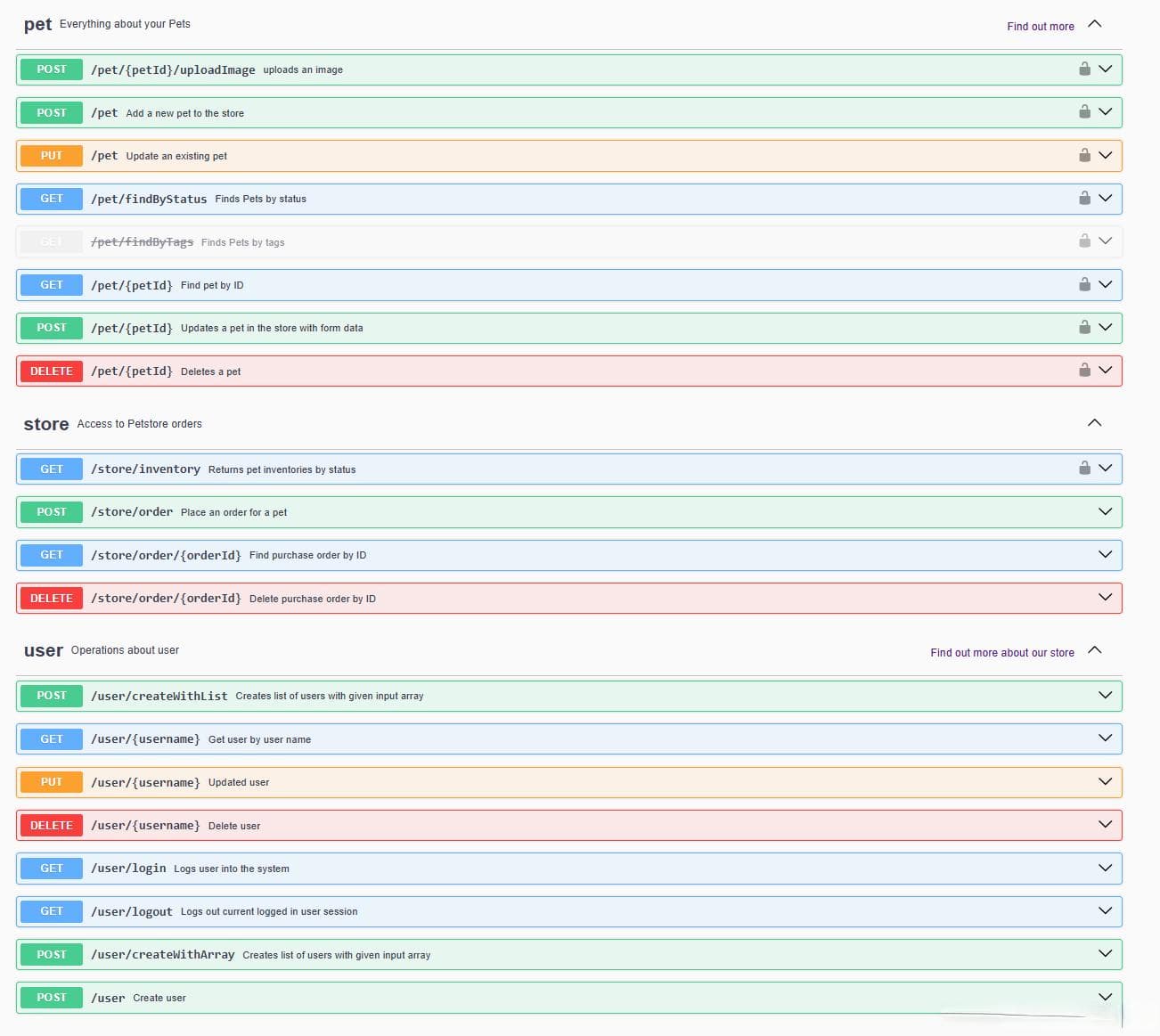Expand PUT /pet operation chevron
Image resolution: width=1160 pixels, height=1036 pixels.
coord(1106,155)
